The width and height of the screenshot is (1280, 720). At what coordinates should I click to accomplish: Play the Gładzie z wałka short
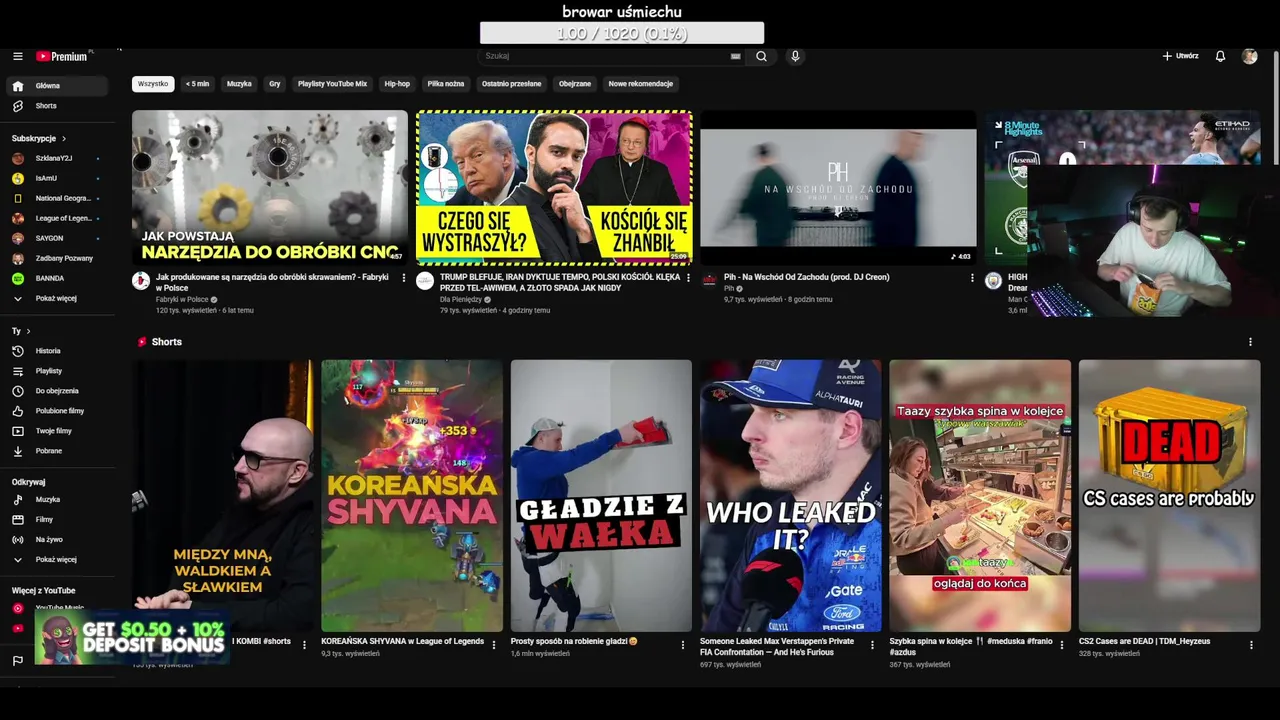click(601, 496)
